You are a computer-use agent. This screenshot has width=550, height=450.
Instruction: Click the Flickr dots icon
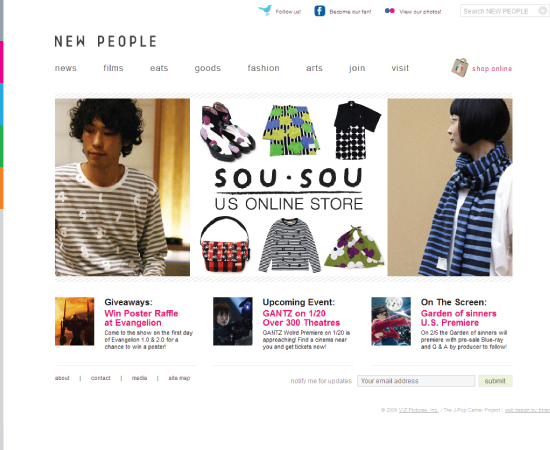pyautogui.click(x=390, y=11)
